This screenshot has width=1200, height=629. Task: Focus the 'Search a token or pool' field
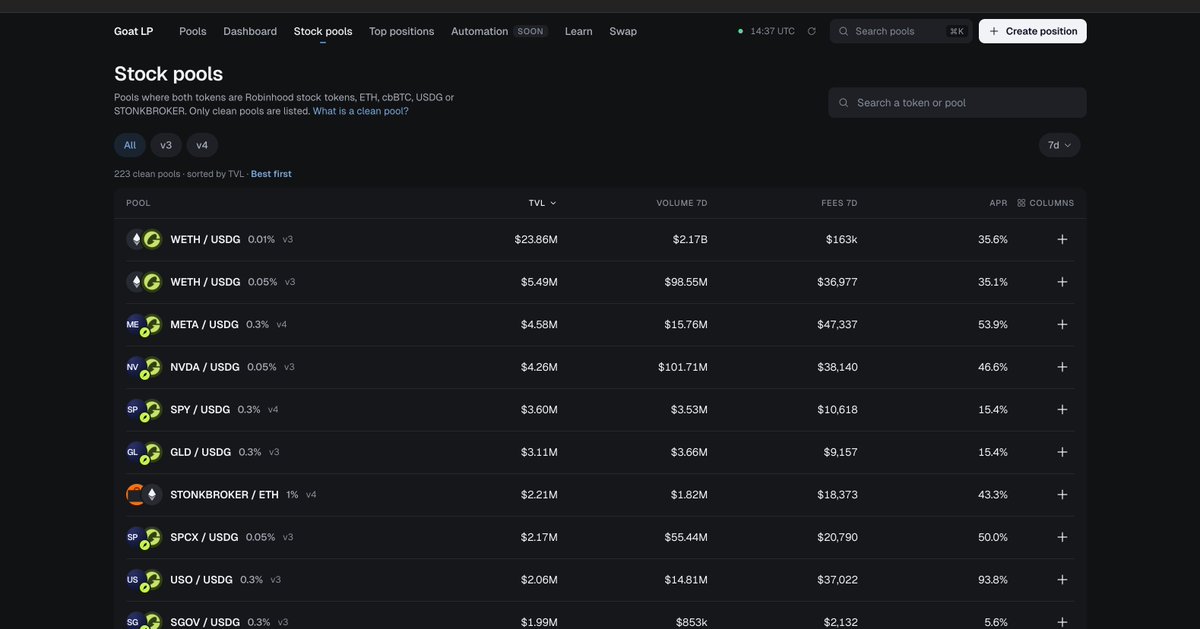[957, 103]
